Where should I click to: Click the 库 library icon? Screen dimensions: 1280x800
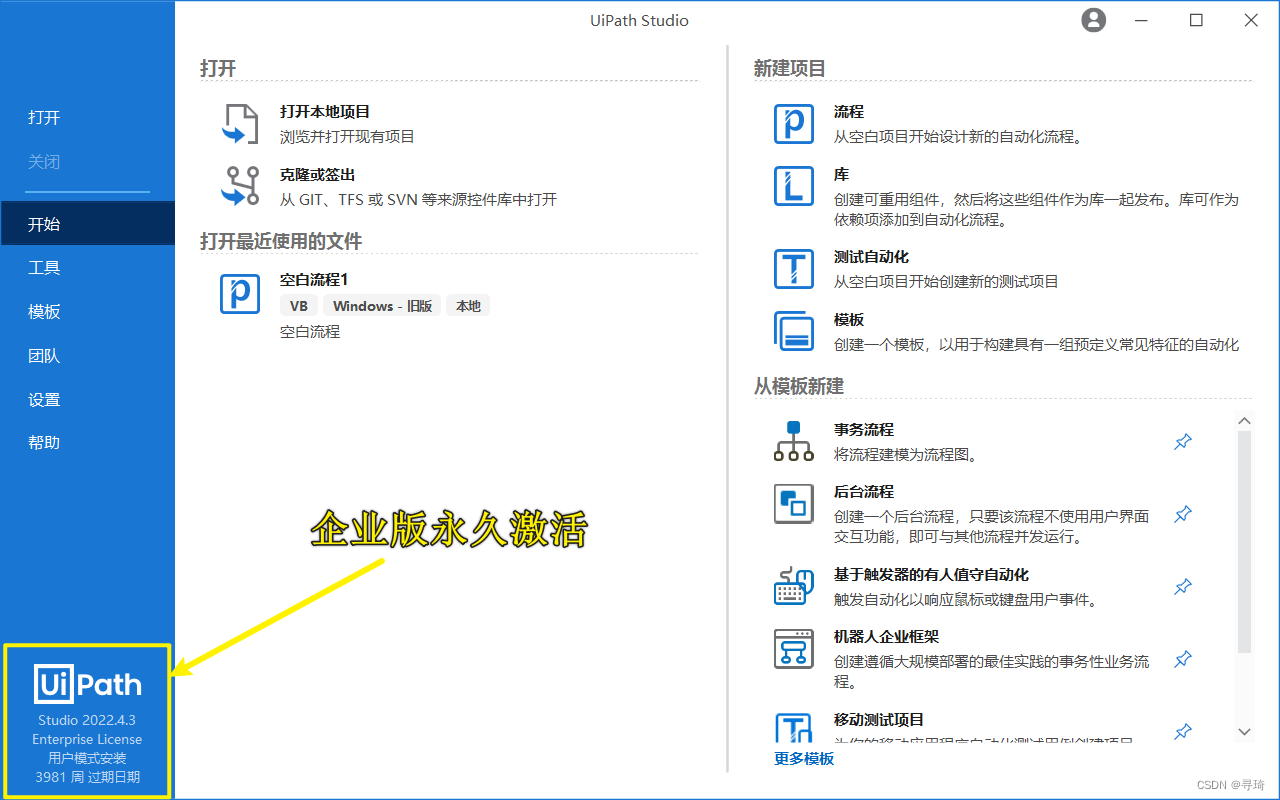pyautogui.click(x=794, y=186)
